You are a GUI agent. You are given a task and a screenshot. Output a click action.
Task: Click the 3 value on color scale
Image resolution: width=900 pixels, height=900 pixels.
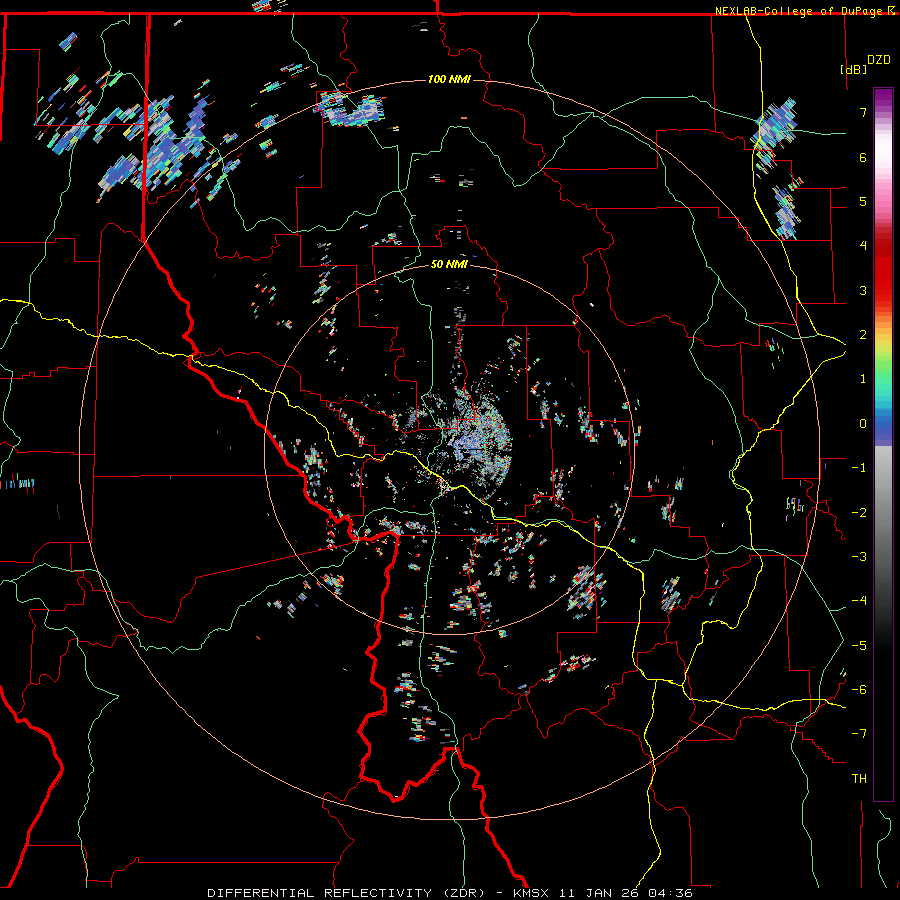tap(863, 290)
